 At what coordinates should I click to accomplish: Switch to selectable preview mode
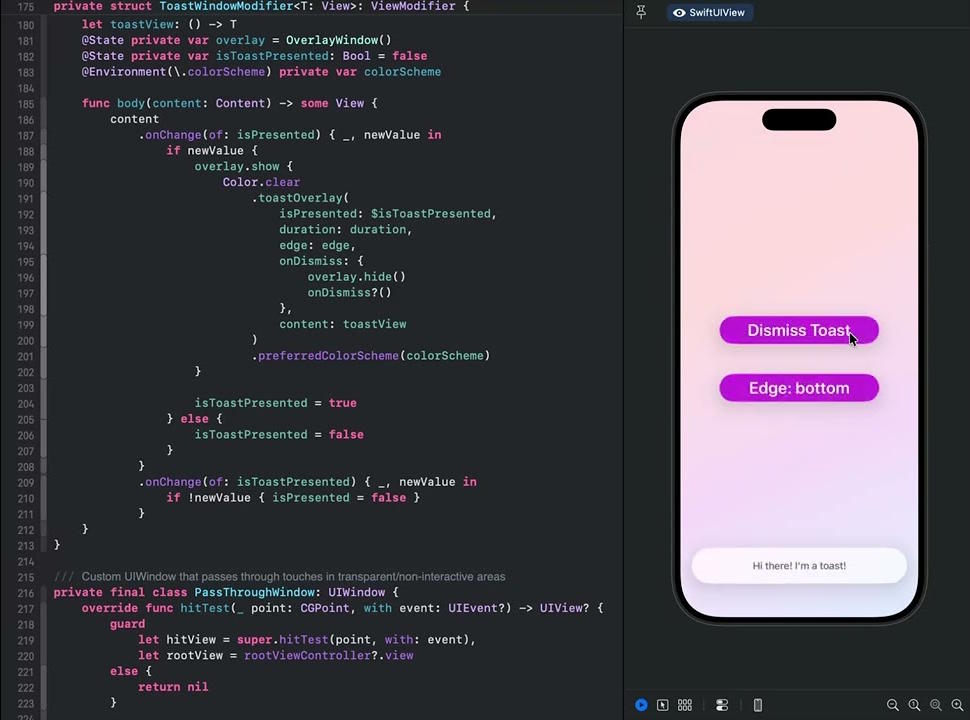[x=662, y=705]
